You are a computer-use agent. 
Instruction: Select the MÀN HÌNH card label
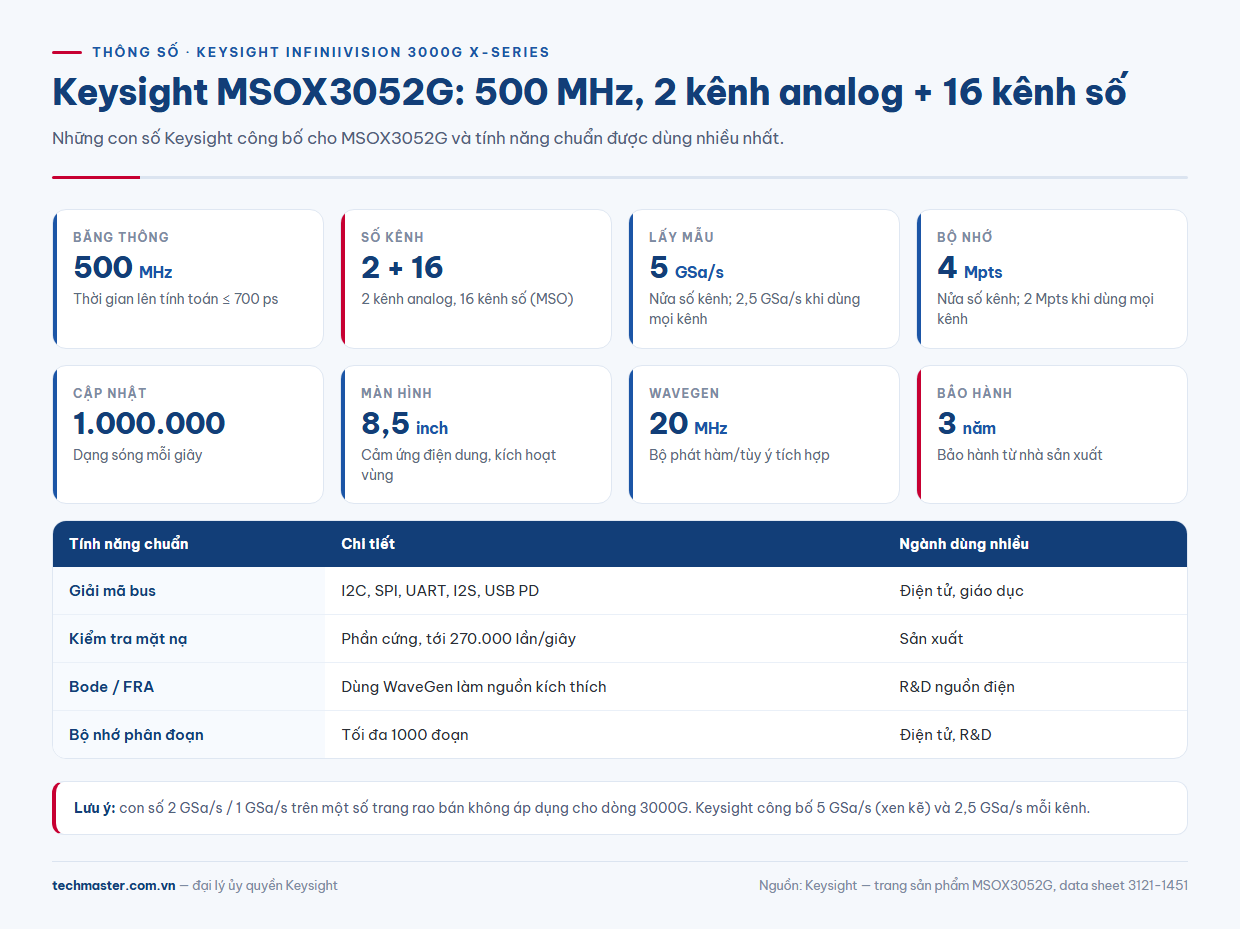click(397, 393)
